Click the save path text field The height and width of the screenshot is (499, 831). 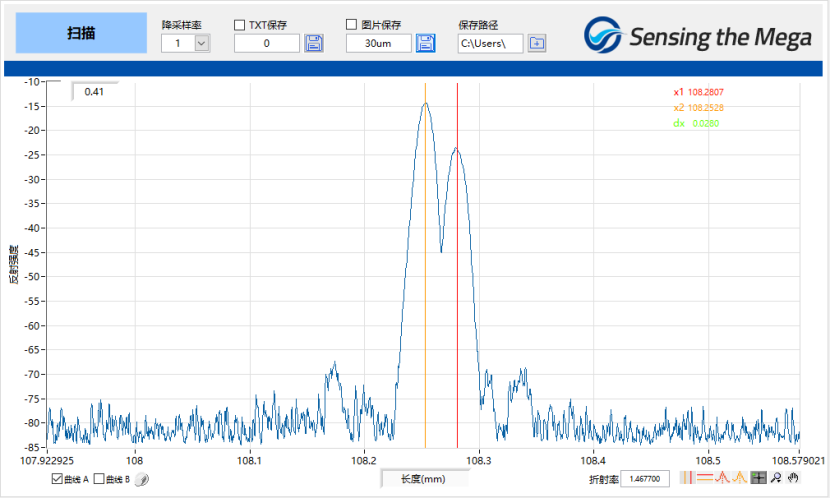click(489, 43)
